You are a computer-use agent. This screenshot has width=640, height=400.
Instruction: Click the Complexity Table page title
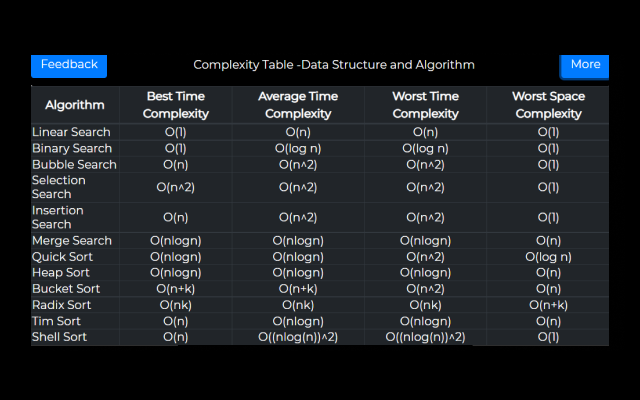334,65
